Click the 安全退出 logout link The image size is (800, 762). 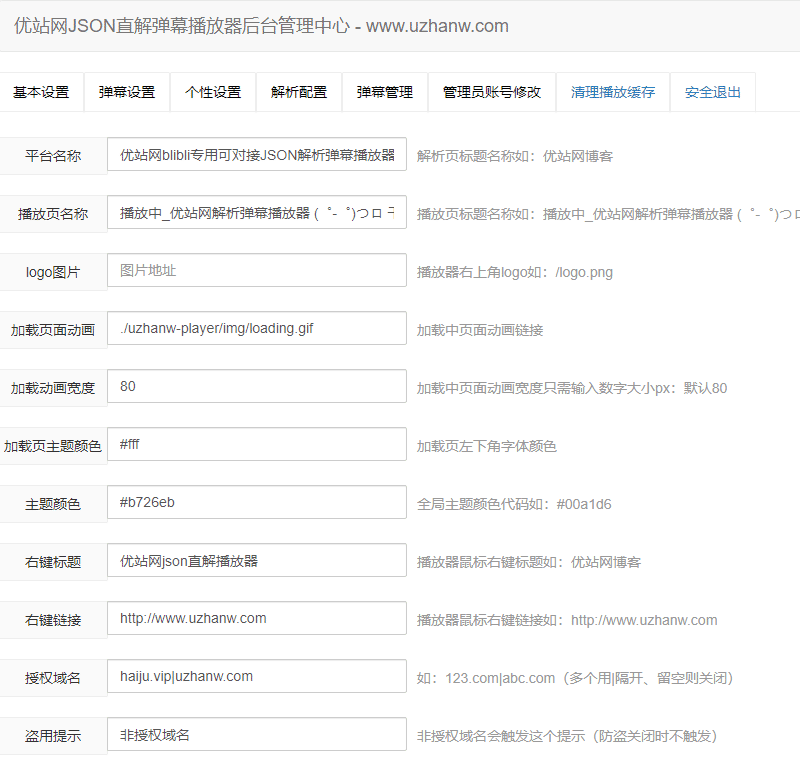tap(713, 92)
